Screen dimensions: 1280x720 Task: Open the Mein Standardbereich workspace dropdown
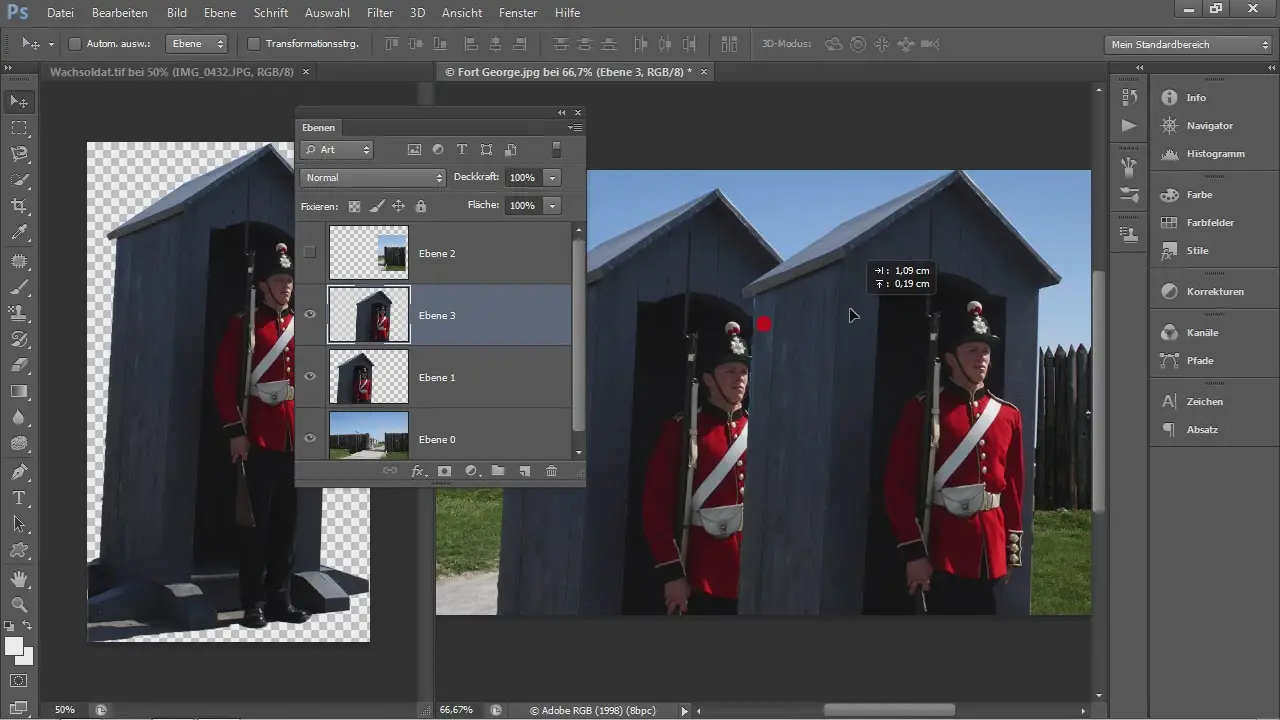1189,44
